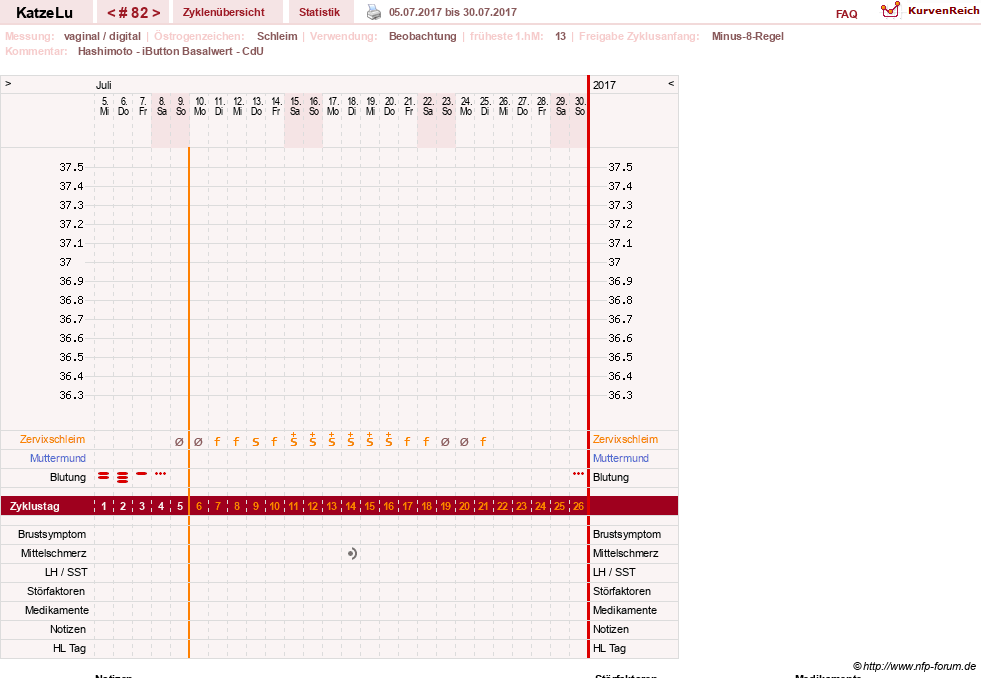Click the date header 18. Di

tap(352, 106)
